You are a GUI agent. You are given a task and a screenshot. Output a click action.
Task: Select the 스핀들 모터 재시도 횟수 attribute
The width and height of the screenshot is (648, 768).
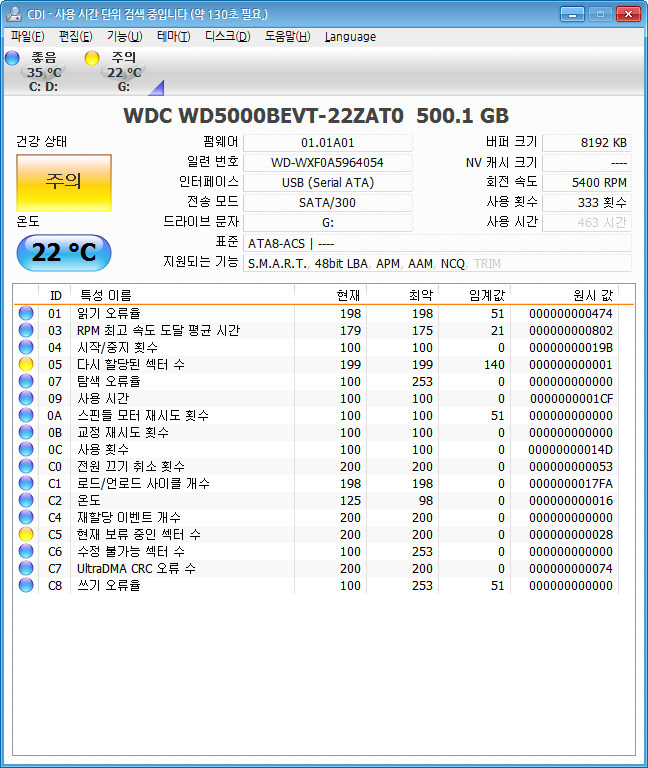tap(143, 415)
